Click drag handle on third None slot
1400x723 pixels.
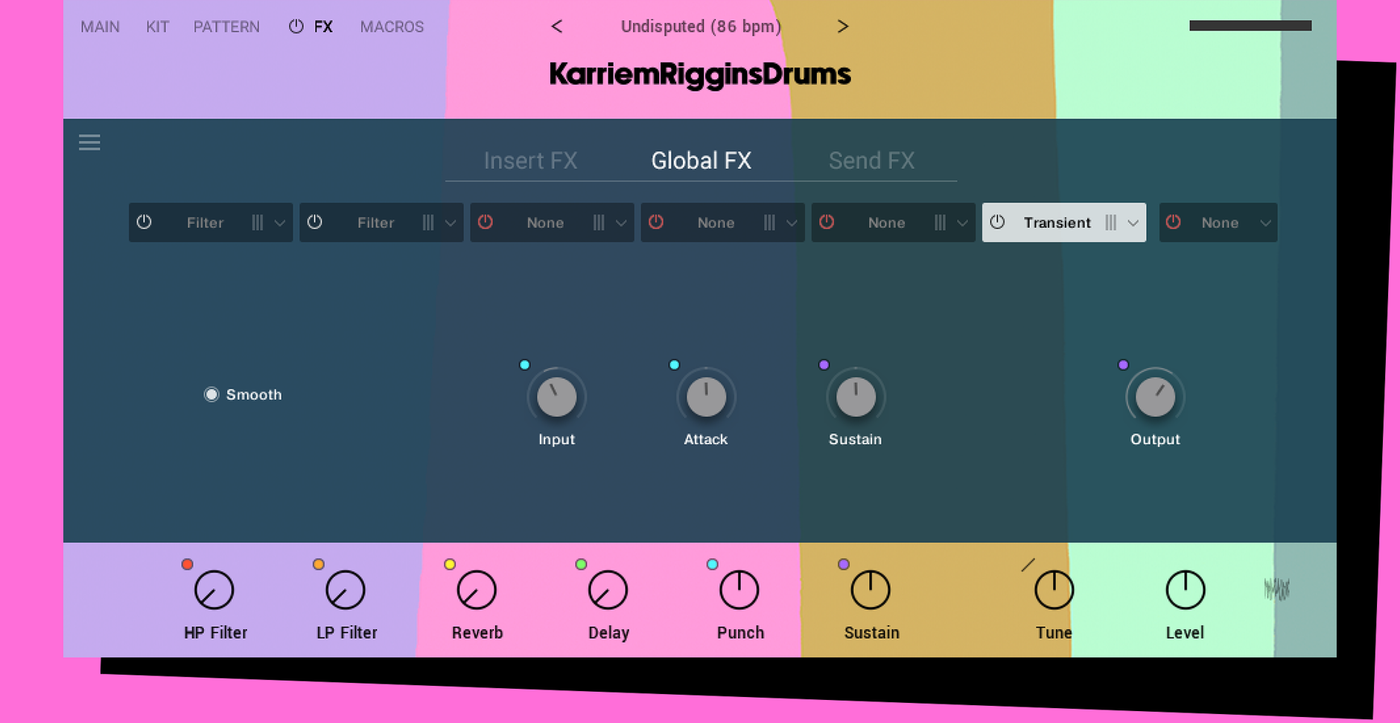tap(598, 223)
